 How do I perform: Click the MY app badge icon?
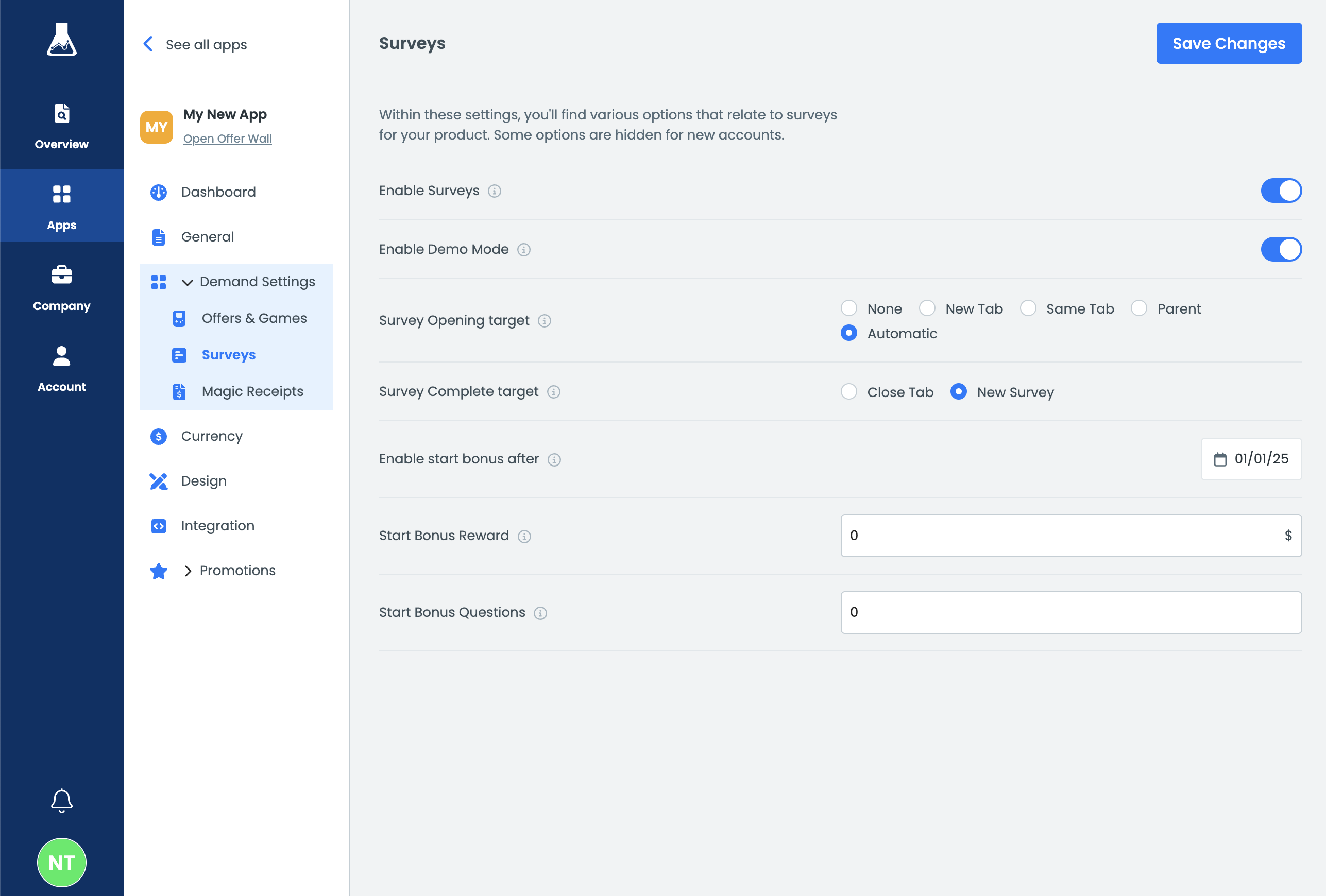[156, 127]
